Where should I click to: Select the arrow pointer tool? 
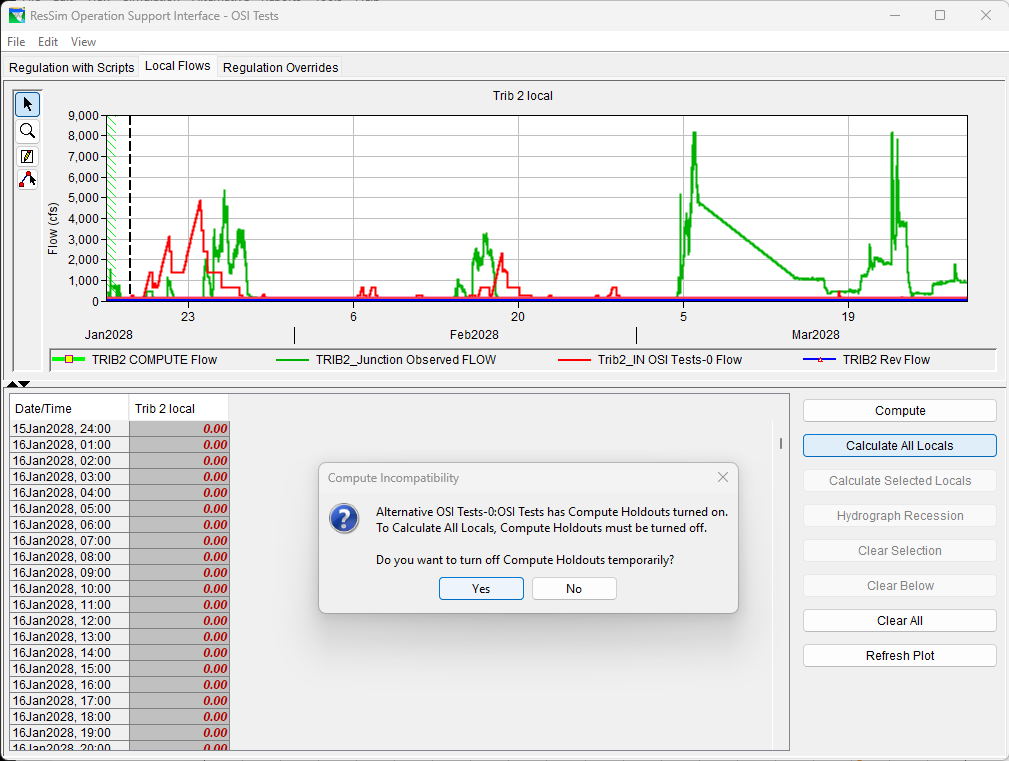27,105
